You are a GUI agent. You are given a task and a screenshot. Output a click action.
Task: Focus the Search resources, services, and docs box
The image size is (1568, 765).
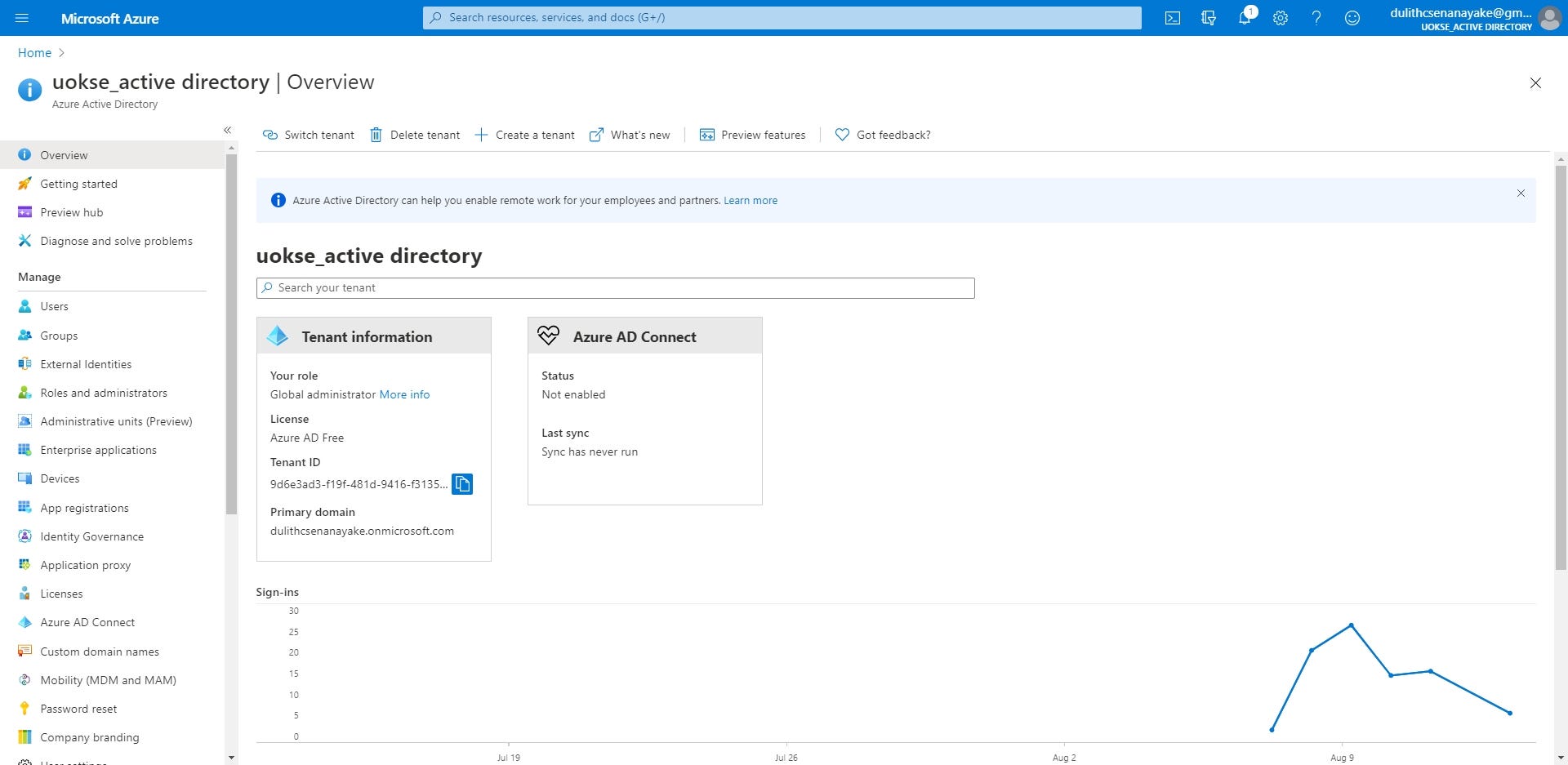(782, 18)
